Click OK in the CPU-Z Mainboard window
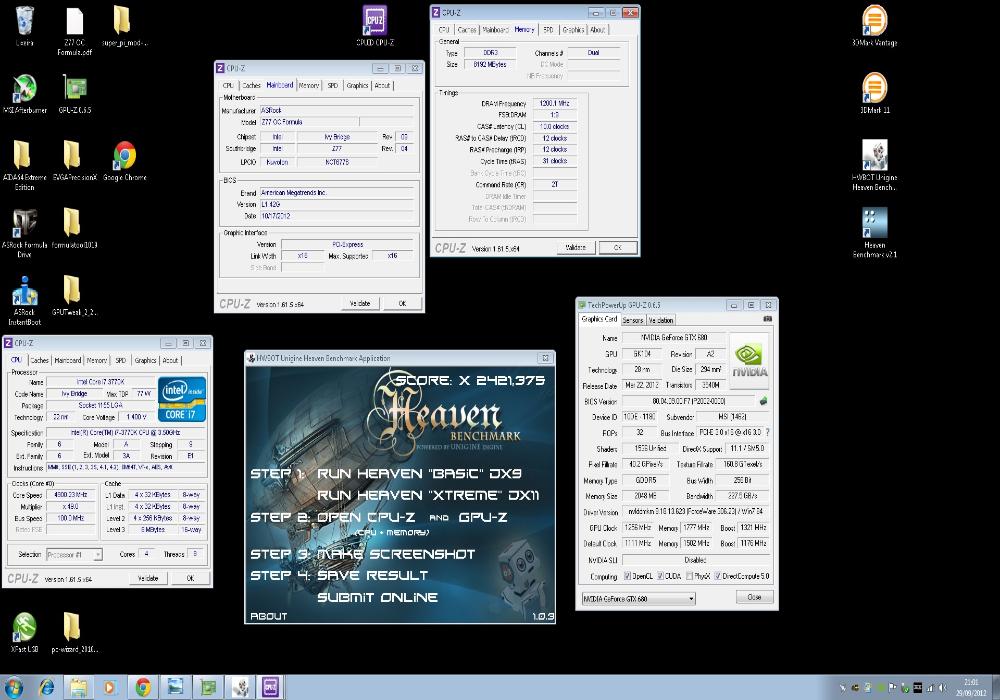Viewport: 1000px width, 700px height. point(402,303)
